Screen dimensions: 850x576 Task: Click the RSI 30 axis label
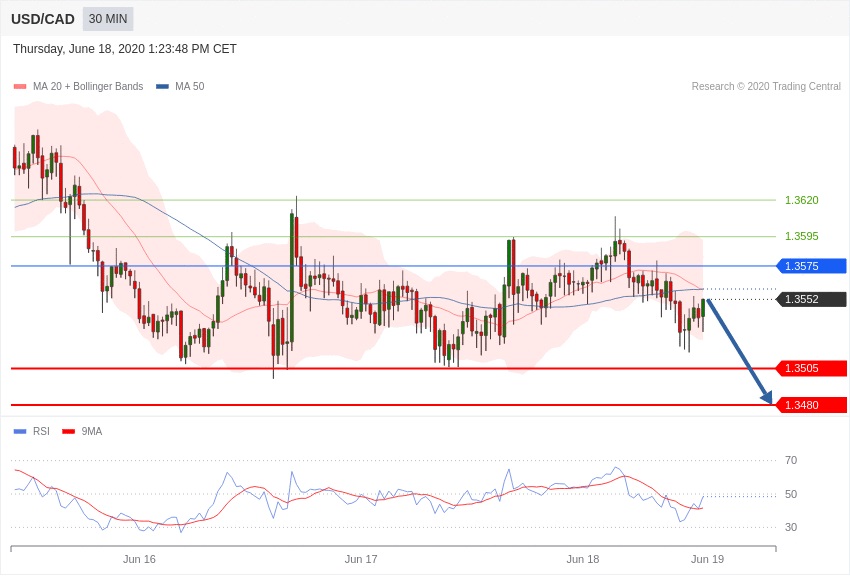791,527
